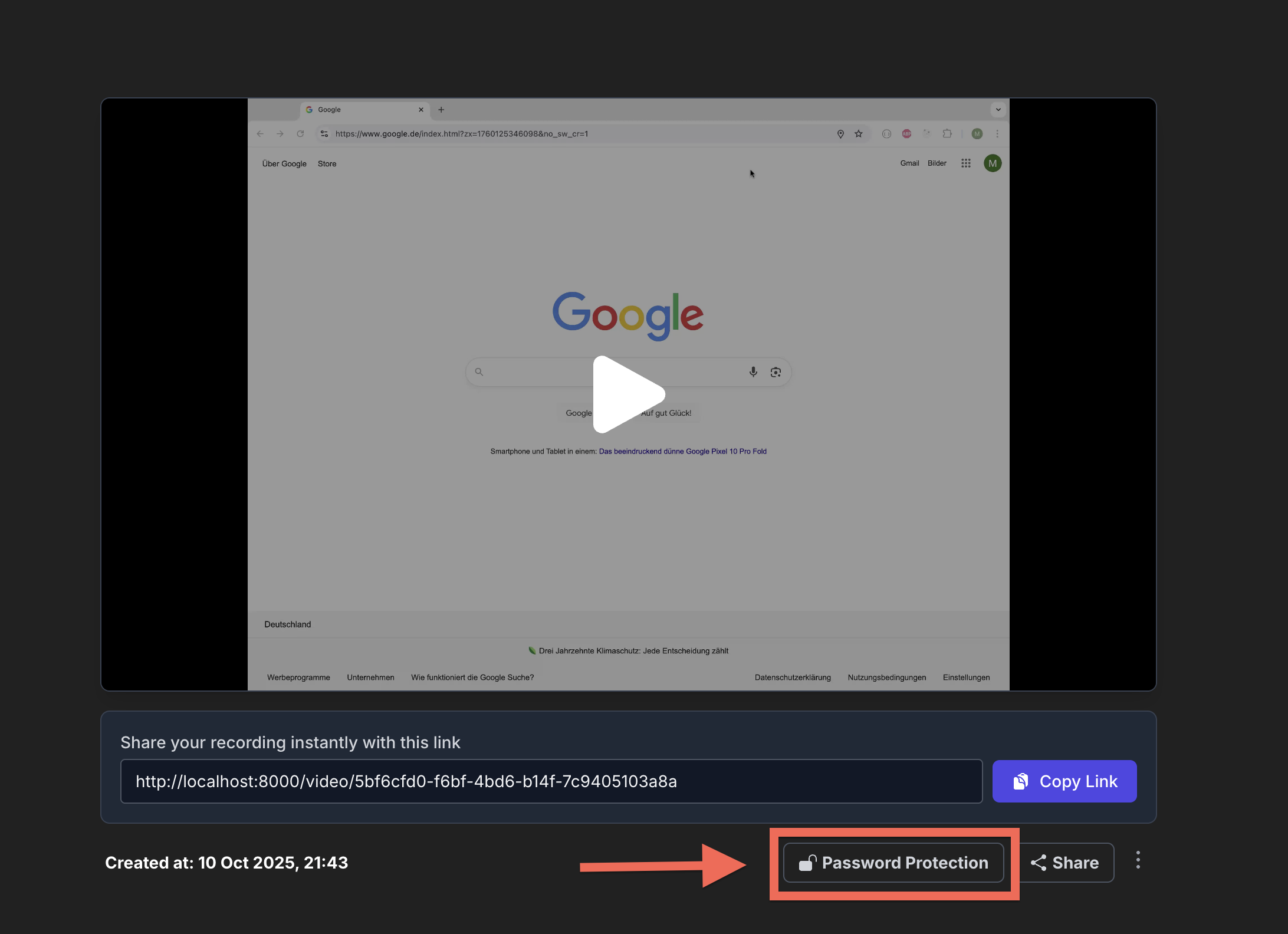Click the new tab plus button
Viewport: 1288px width, 934px height.
[x=441, y=110]
